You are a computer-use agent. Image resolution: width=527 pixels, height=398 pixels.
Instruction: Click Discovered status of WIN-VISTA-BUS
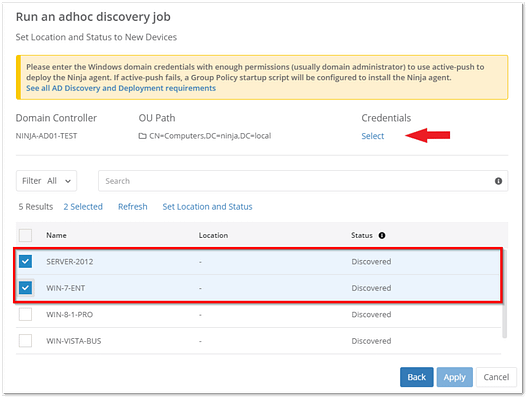pyautogui.click(x=371, y=341)
